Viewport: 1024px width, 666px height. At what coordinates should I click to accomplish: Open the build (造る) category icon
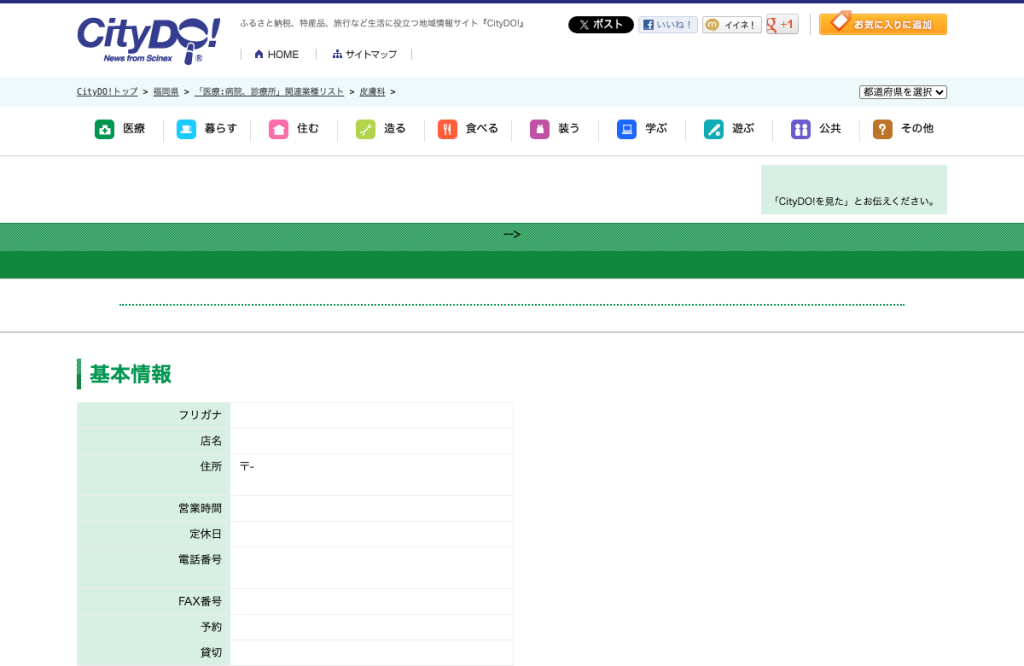tap(365, 129)
